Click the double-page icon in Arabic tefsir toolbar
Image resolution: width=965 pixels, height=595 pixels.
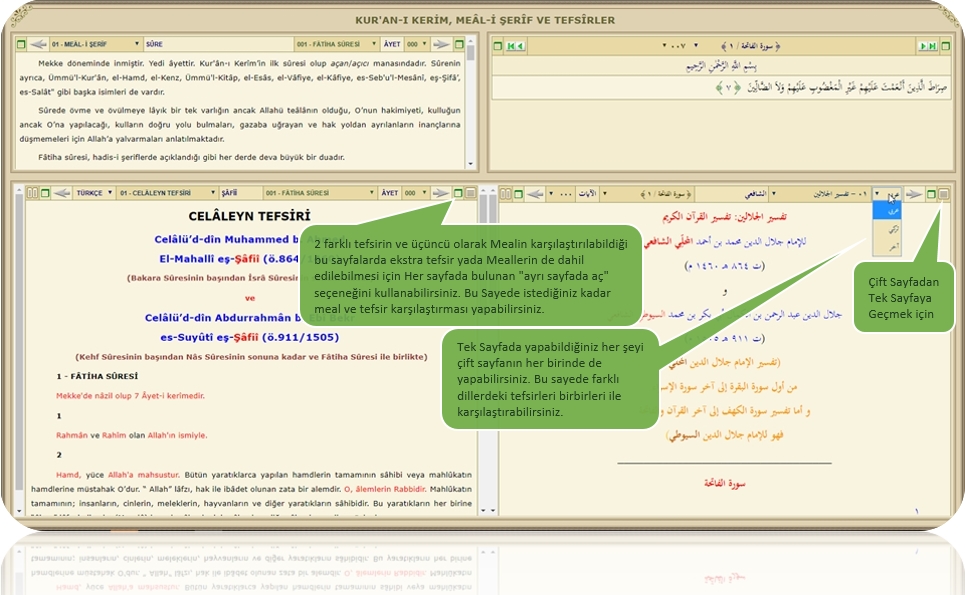[x=506, y=194]
